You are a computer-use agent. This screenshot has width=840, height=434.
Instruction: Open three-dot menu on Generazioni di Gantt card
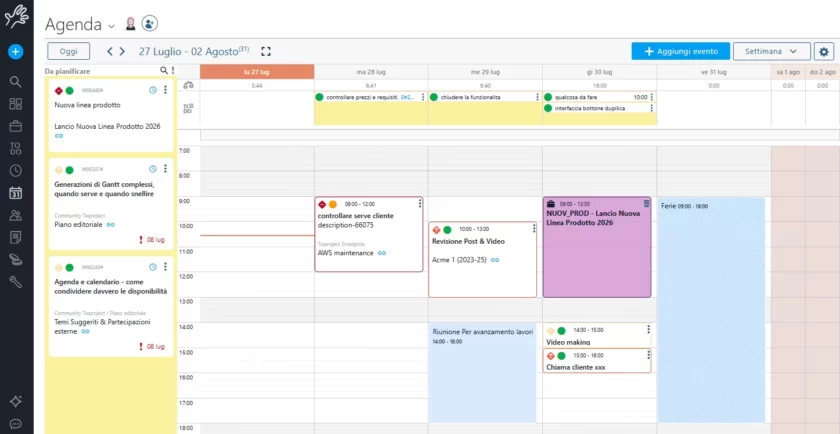pos(165,169)
